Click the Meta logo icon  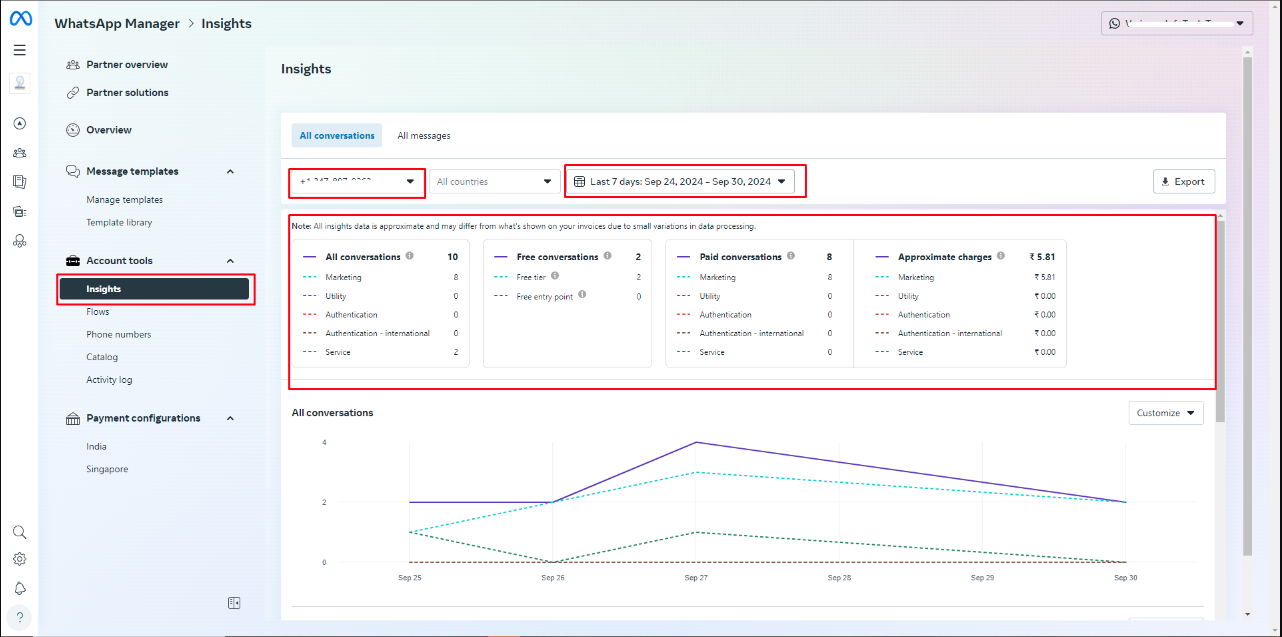[20, 19]
